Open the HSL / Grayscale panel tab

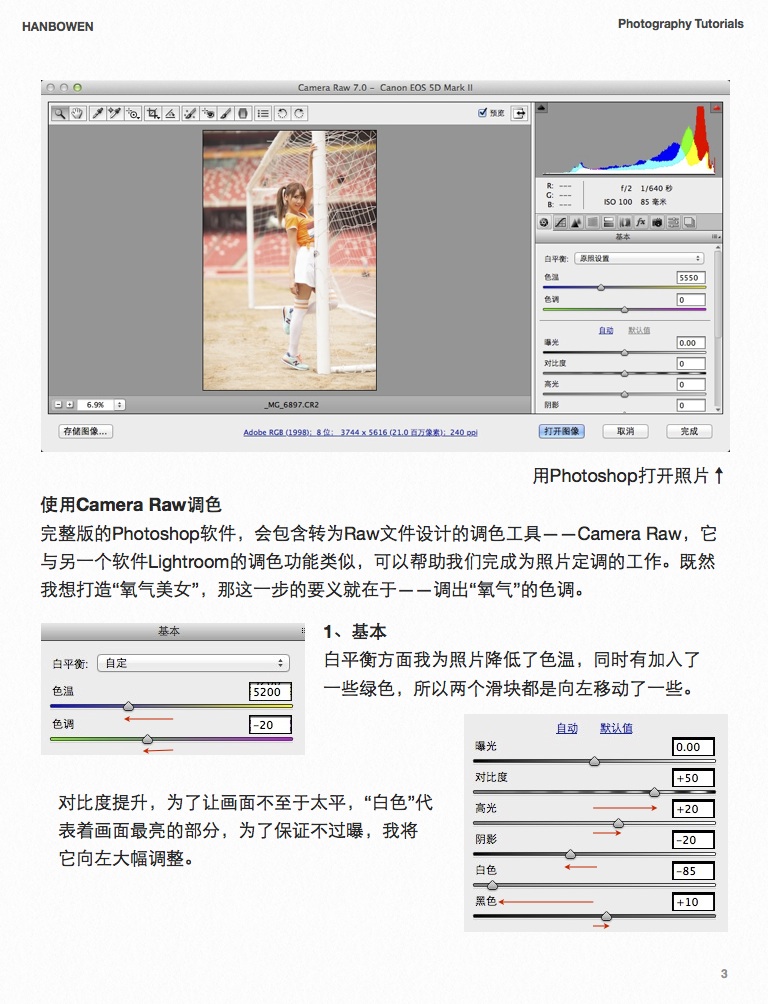(592, 222)
